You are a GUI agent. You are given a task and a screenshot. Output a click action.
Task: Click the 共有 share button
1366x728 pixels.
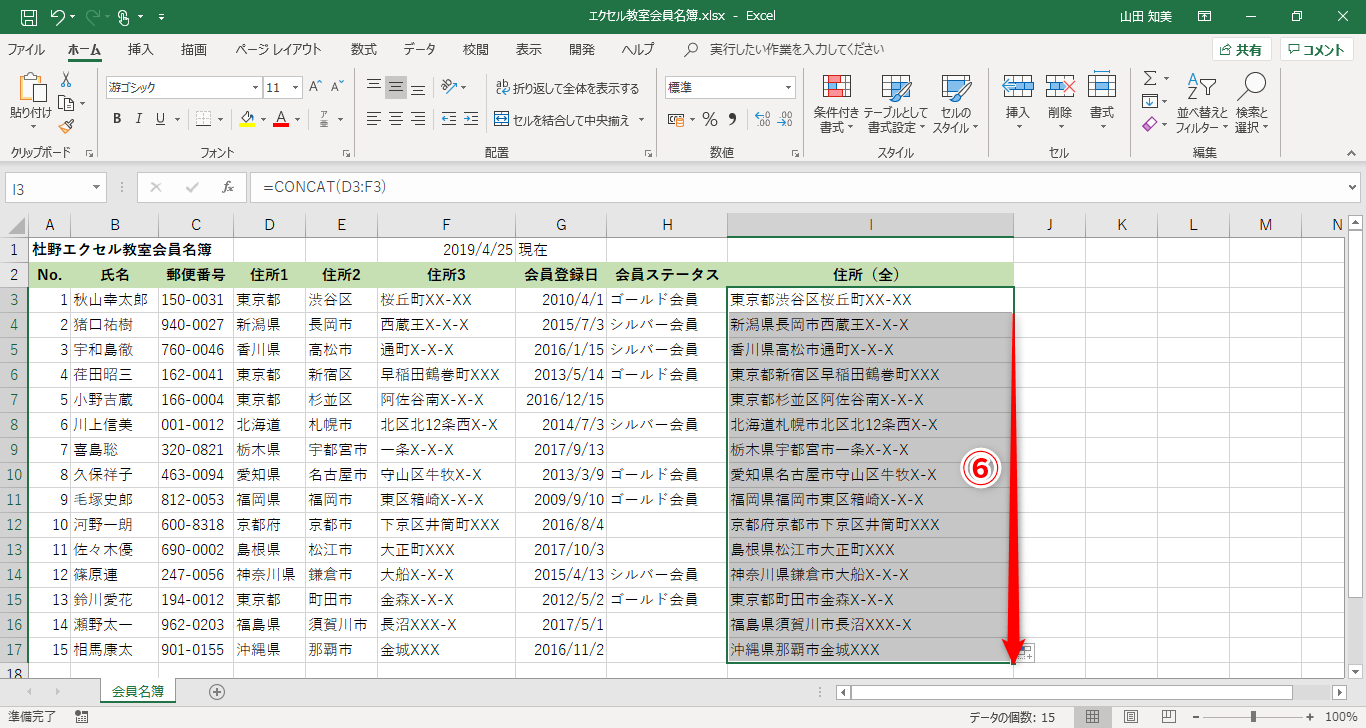click(x=1242, y=50)
